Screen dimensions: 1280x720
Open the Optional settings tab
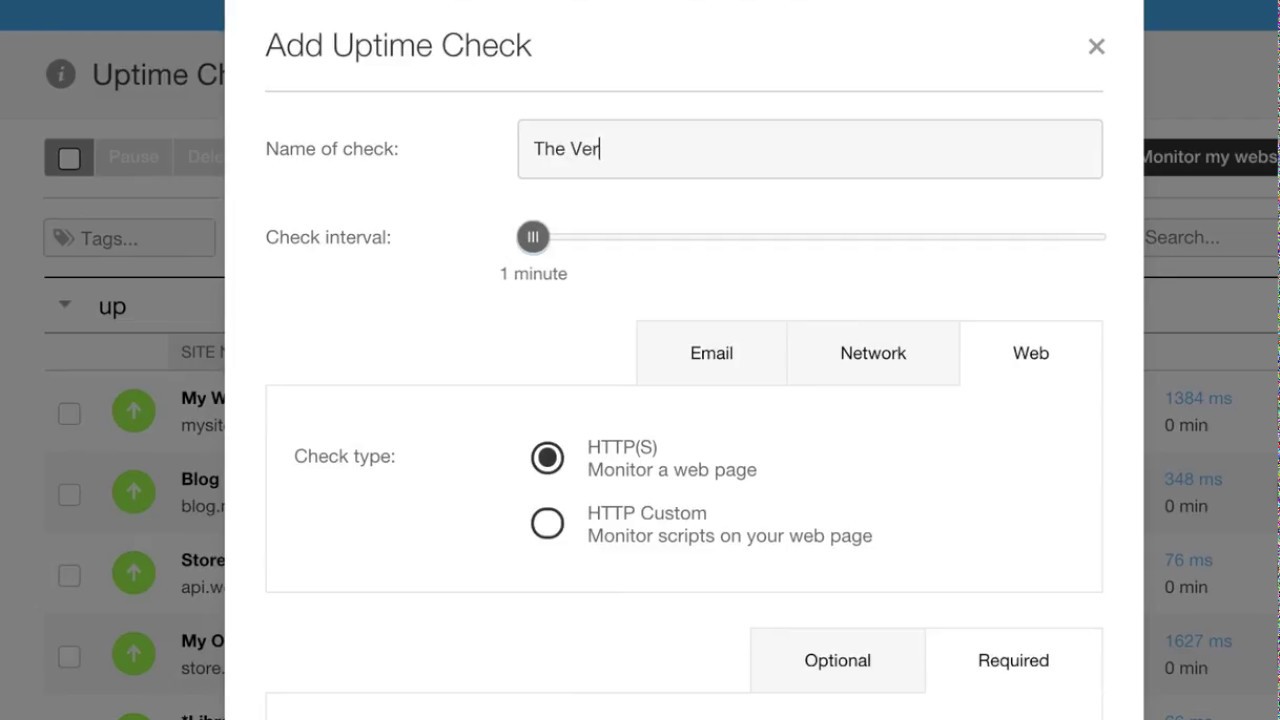(838, 660)
